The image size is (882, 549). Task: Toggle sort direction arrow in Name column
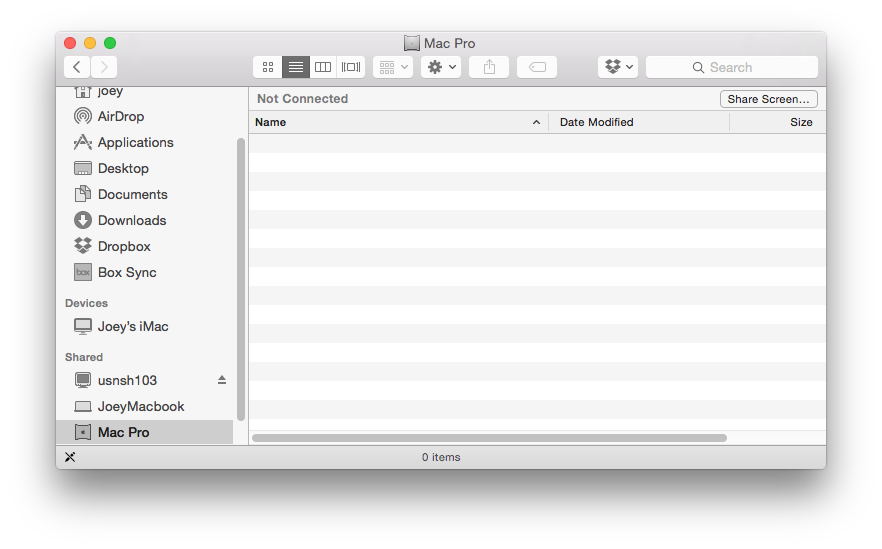tap(536, 122)
